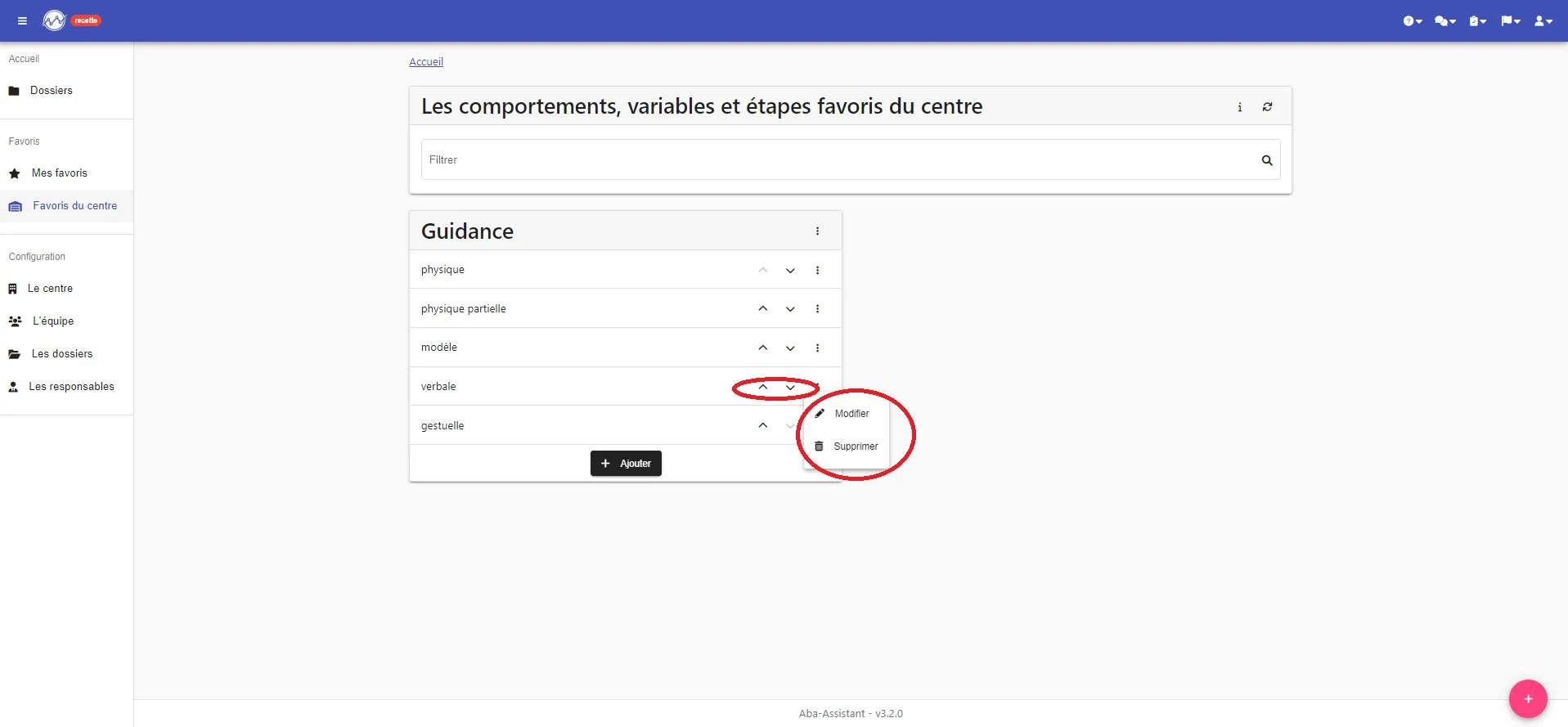
Task: Open the flag dropdown in top bar
Action: click(1511, 21)
